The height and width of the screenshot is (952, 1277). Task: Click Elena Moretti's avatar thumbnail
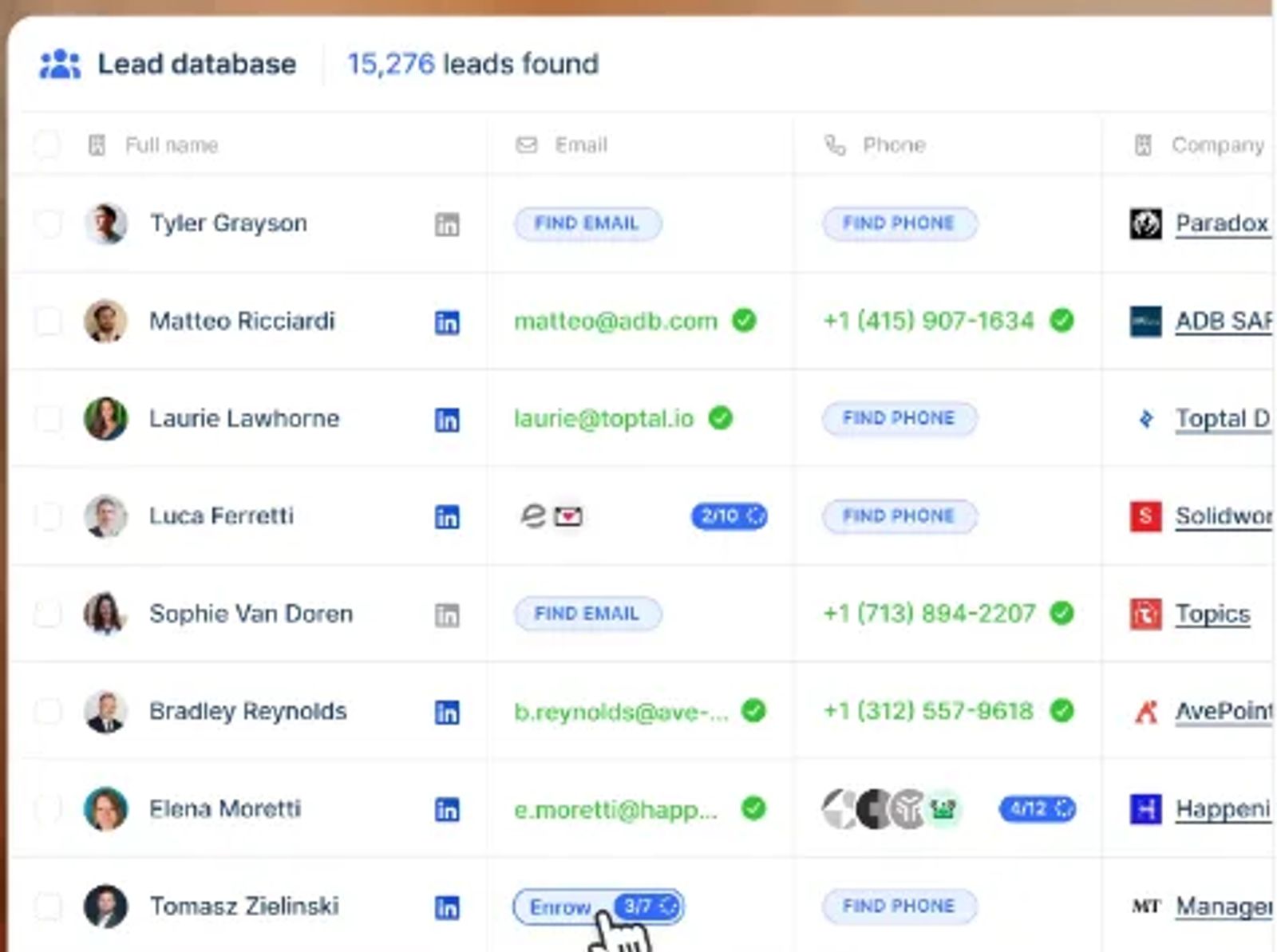point(105,808)
